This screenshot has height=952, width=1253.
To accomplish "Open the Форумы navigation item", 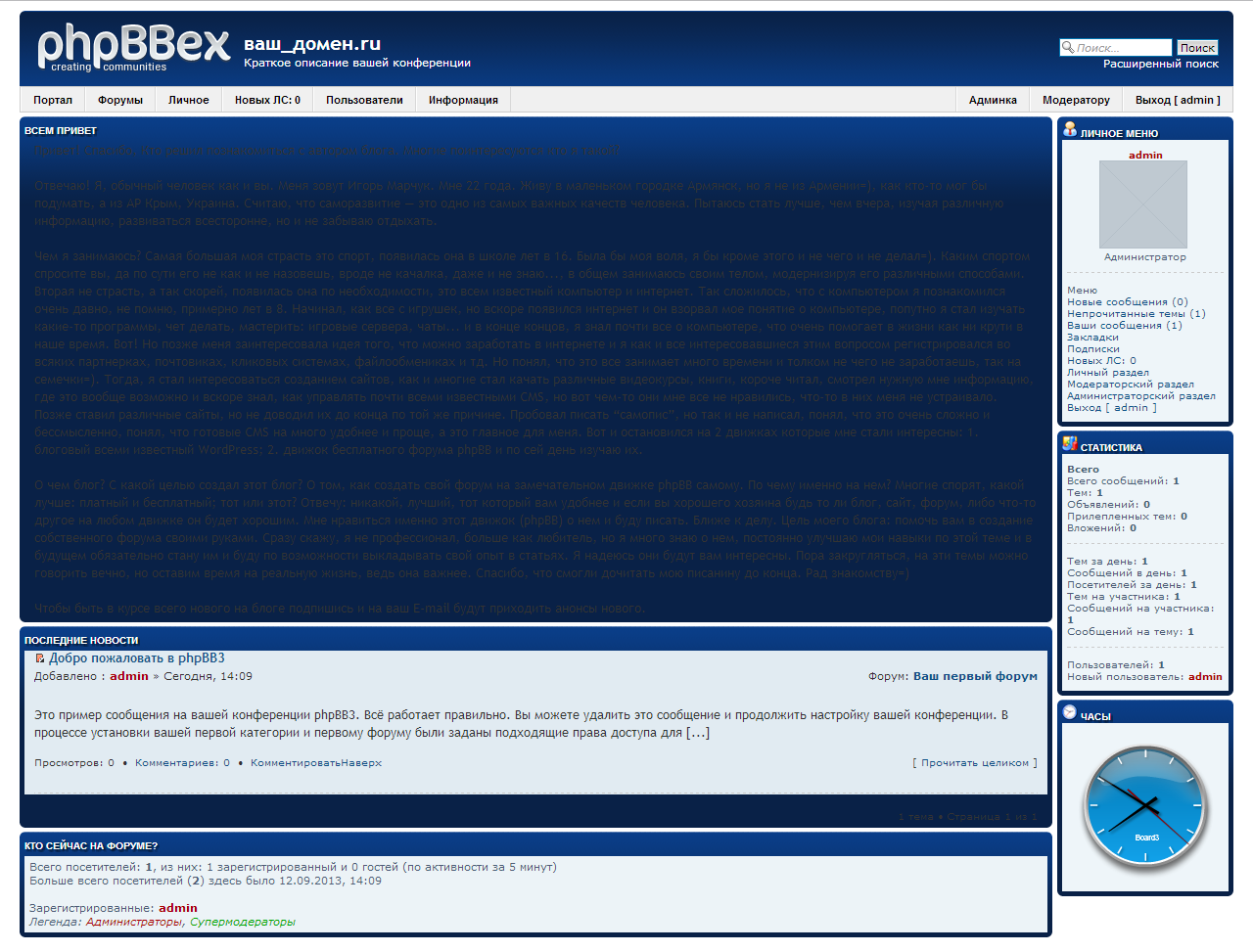I will (x=120, y=100).
